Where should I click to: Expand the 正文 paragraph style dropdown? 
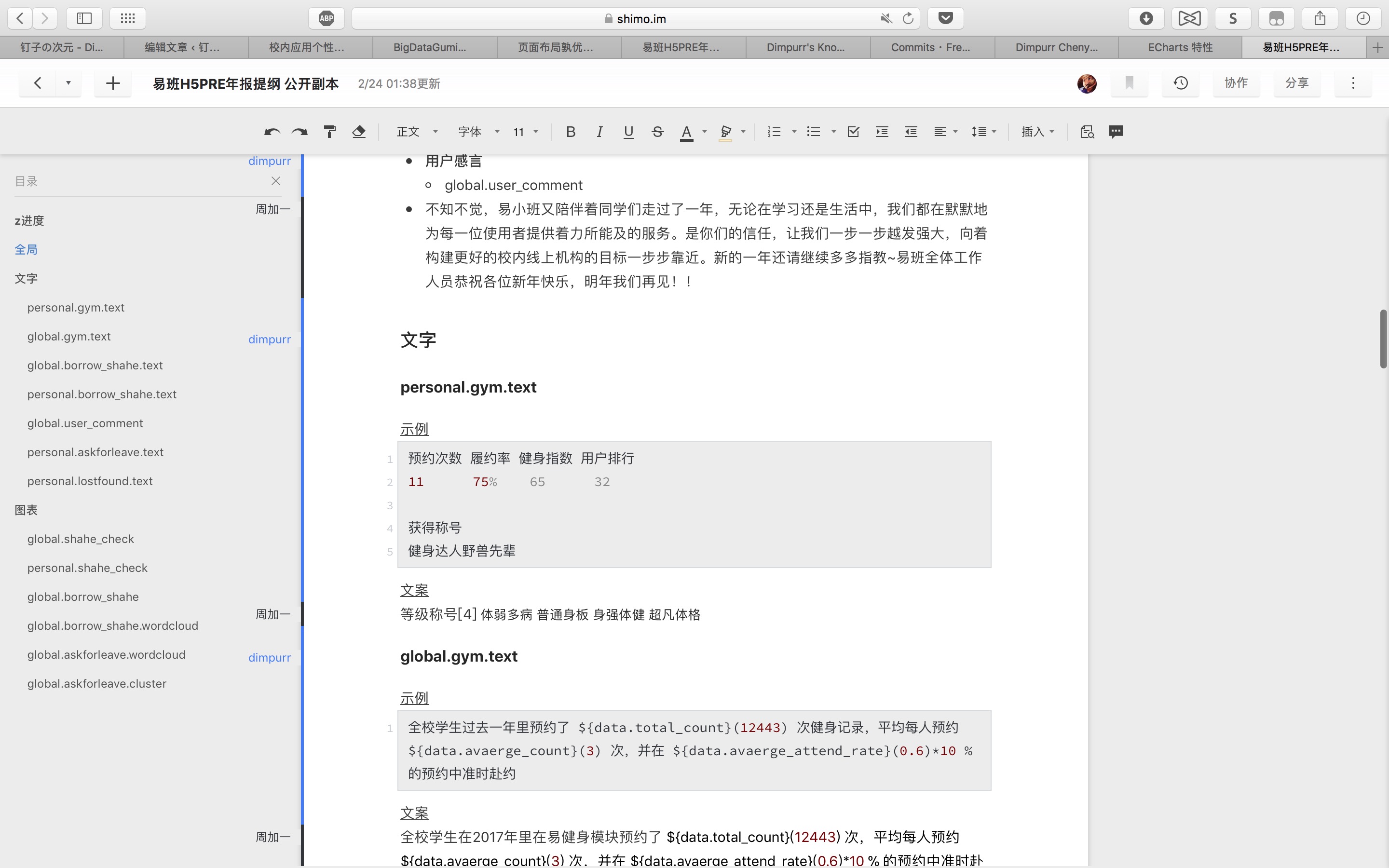(417, 132)
